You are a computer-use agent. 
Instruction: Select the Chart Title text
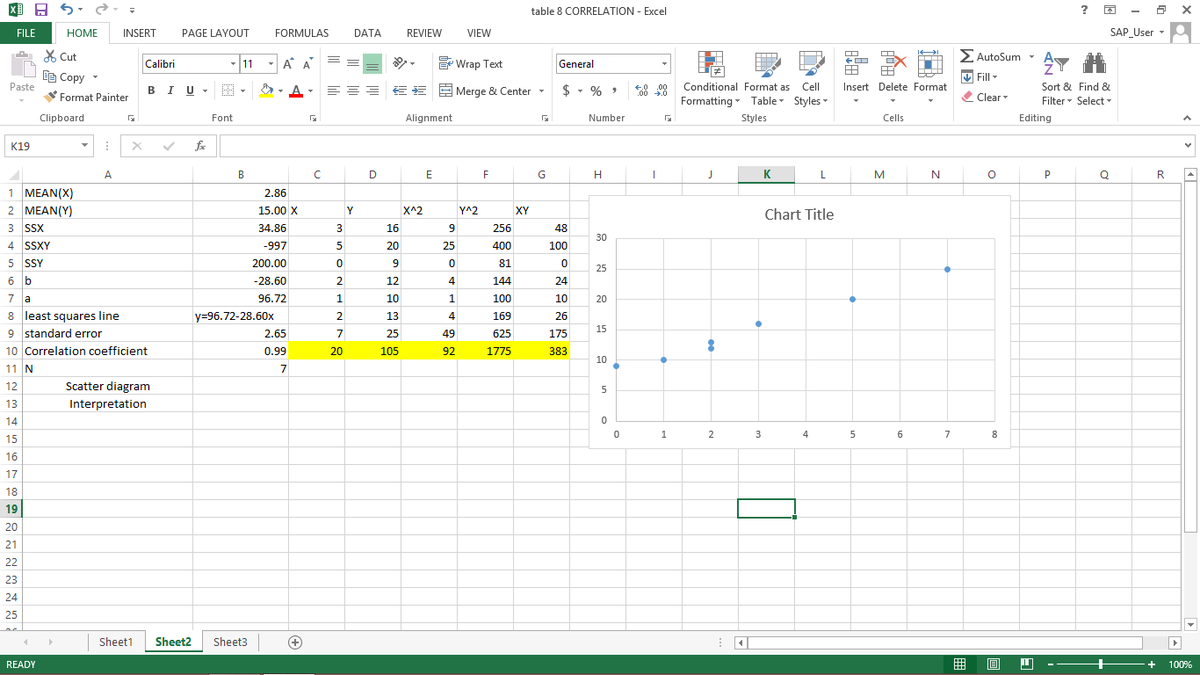coord(799,214)
